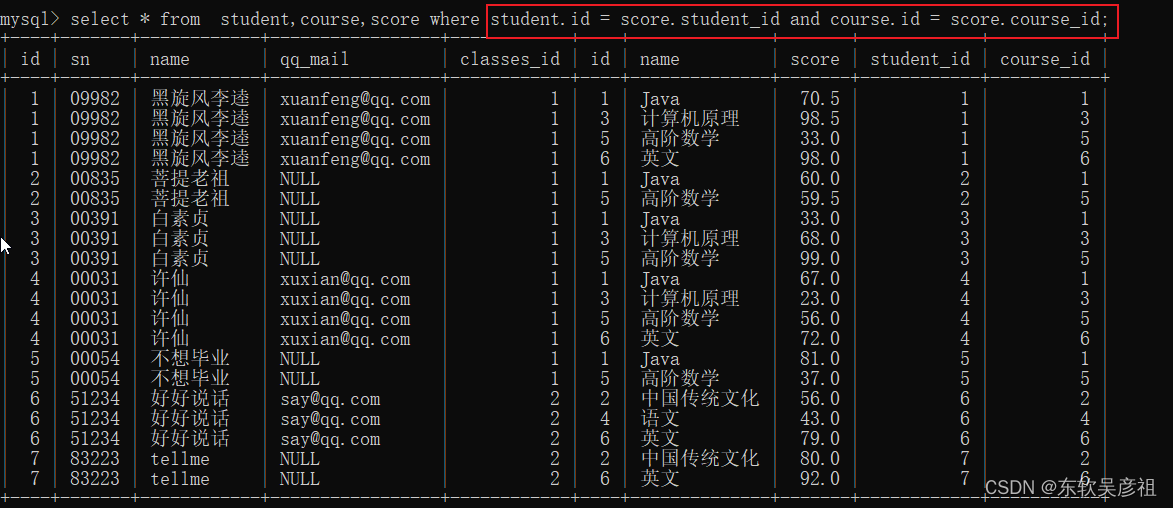This screenshot has height=508, width=1173.
Task: Click 'Java' in the row scoring 70.5
Action: pos(660,99)
